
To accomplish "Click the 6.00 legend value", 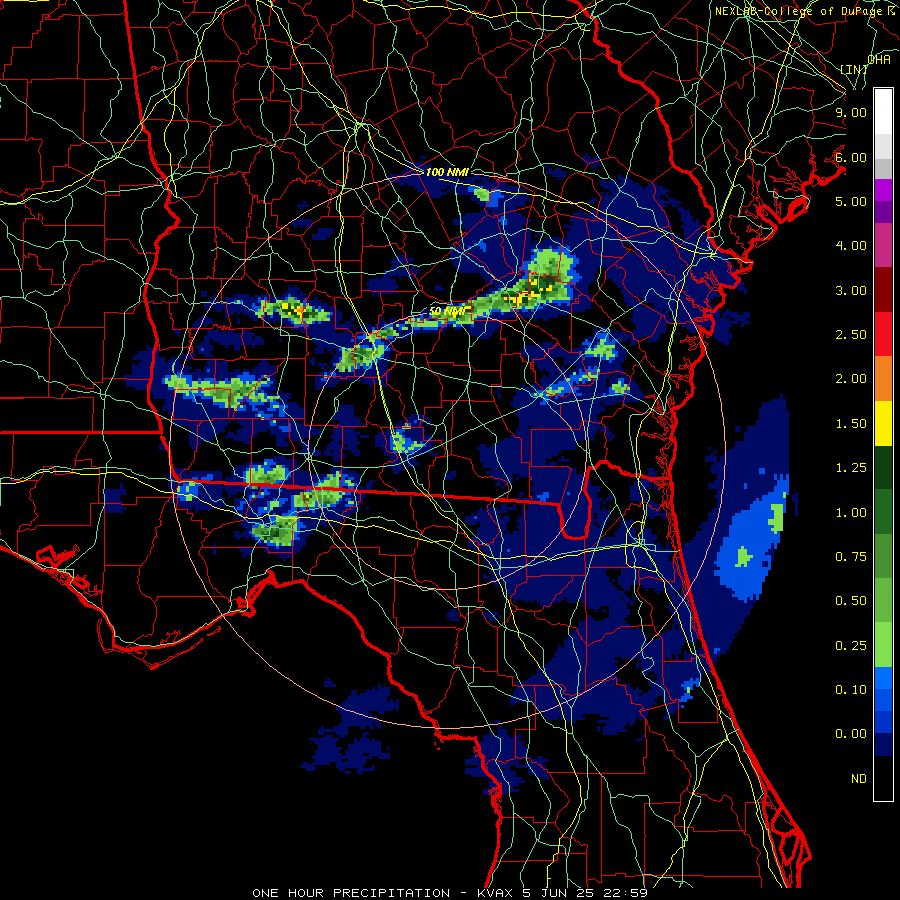I will click(x=851, y=157).
